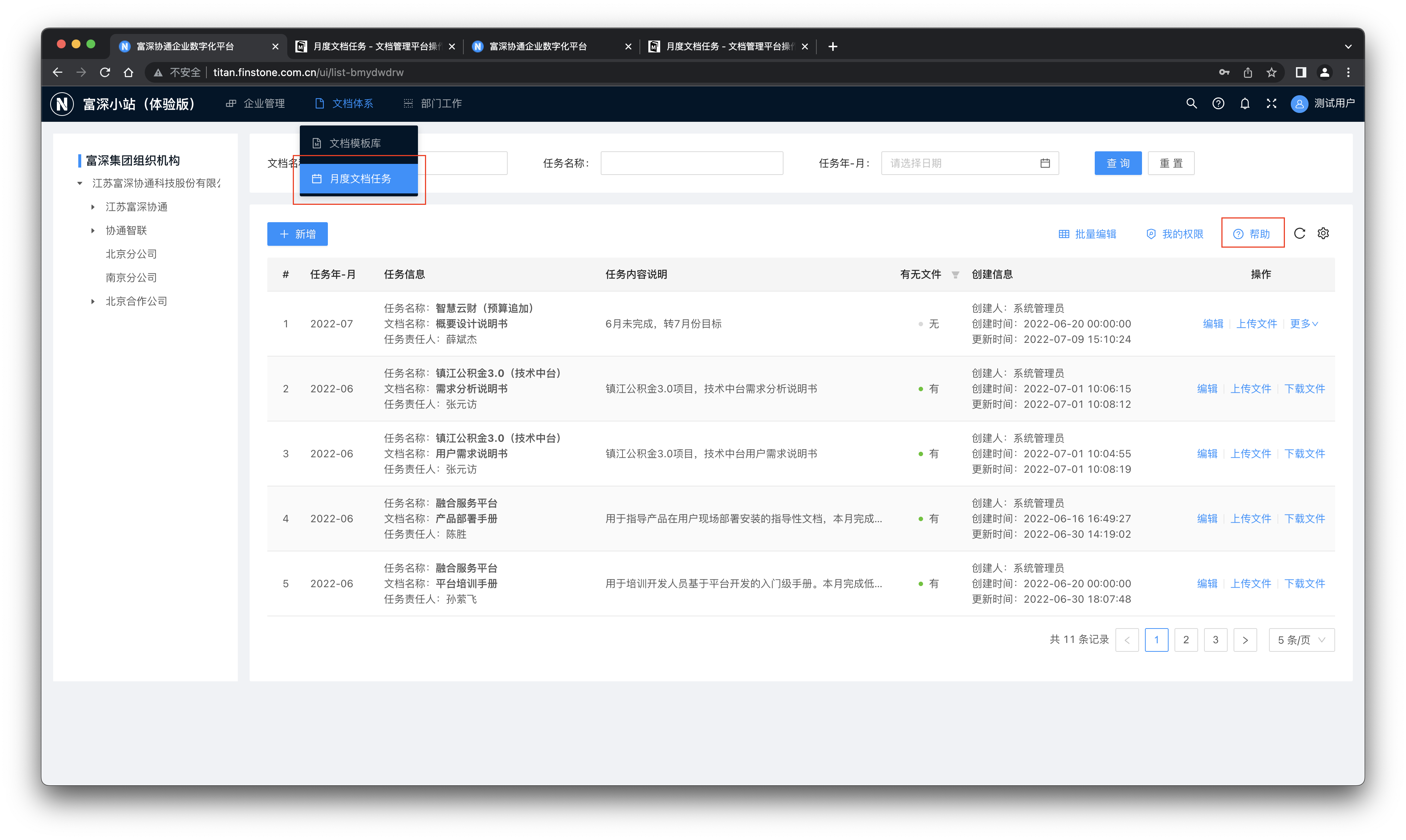The width and height of the screenshot is (1406, 840).
Task: Click the 重置 reset button
Action: coord(1170,163)
